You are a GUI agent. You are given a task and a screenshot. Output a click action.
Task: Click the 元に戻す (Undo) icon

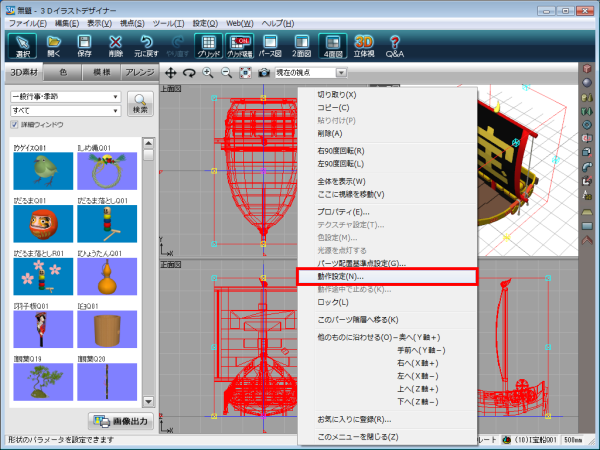(147, 44)
